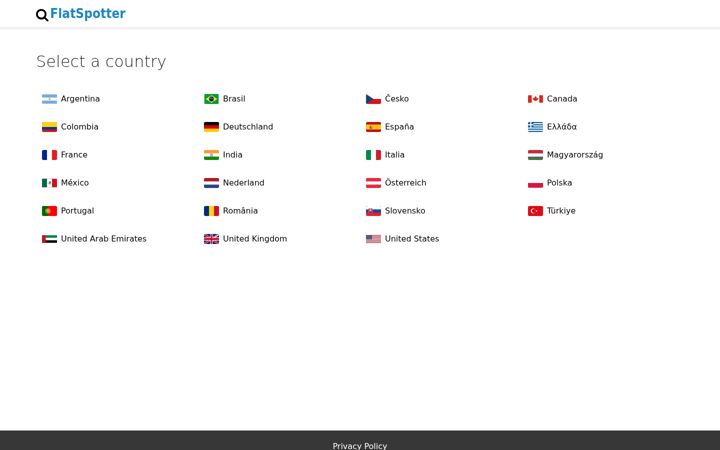This screenshot has height=450, width=720.
Task: Click the Canada flag icon
Action: 535,99
